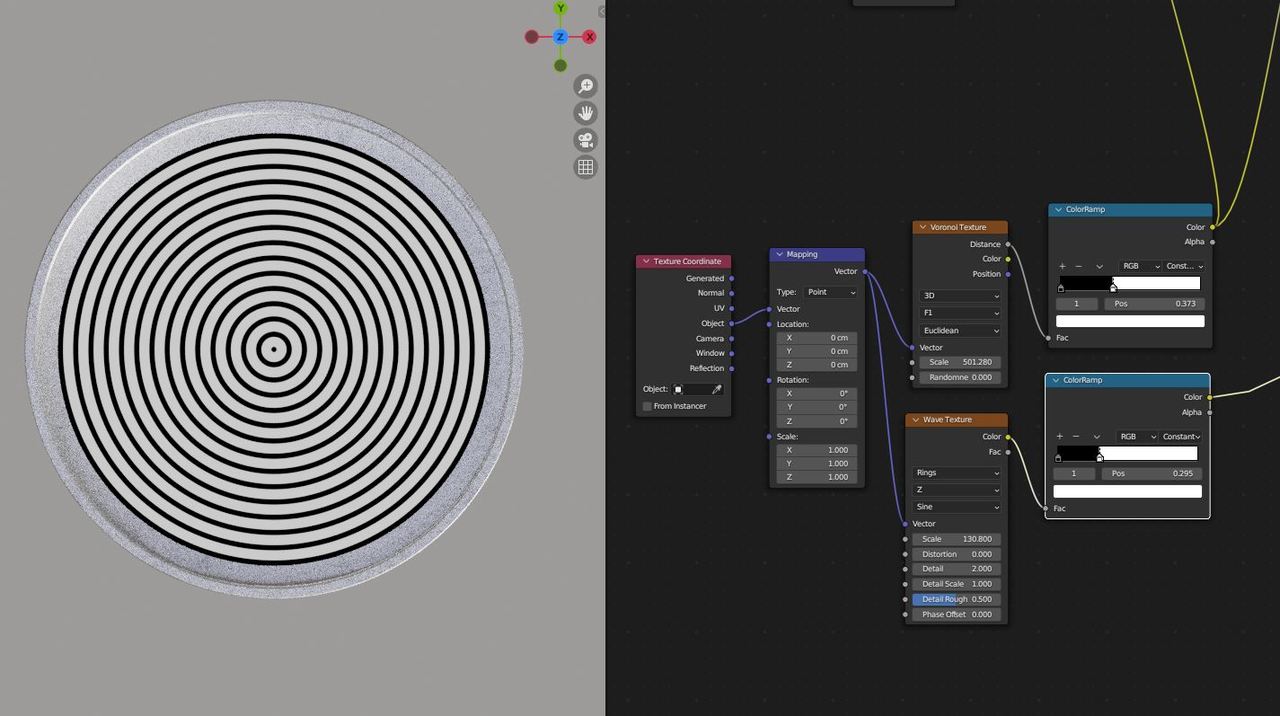Click the white stop color swatch in upper ColorRamp

[x=1130, y=321]
